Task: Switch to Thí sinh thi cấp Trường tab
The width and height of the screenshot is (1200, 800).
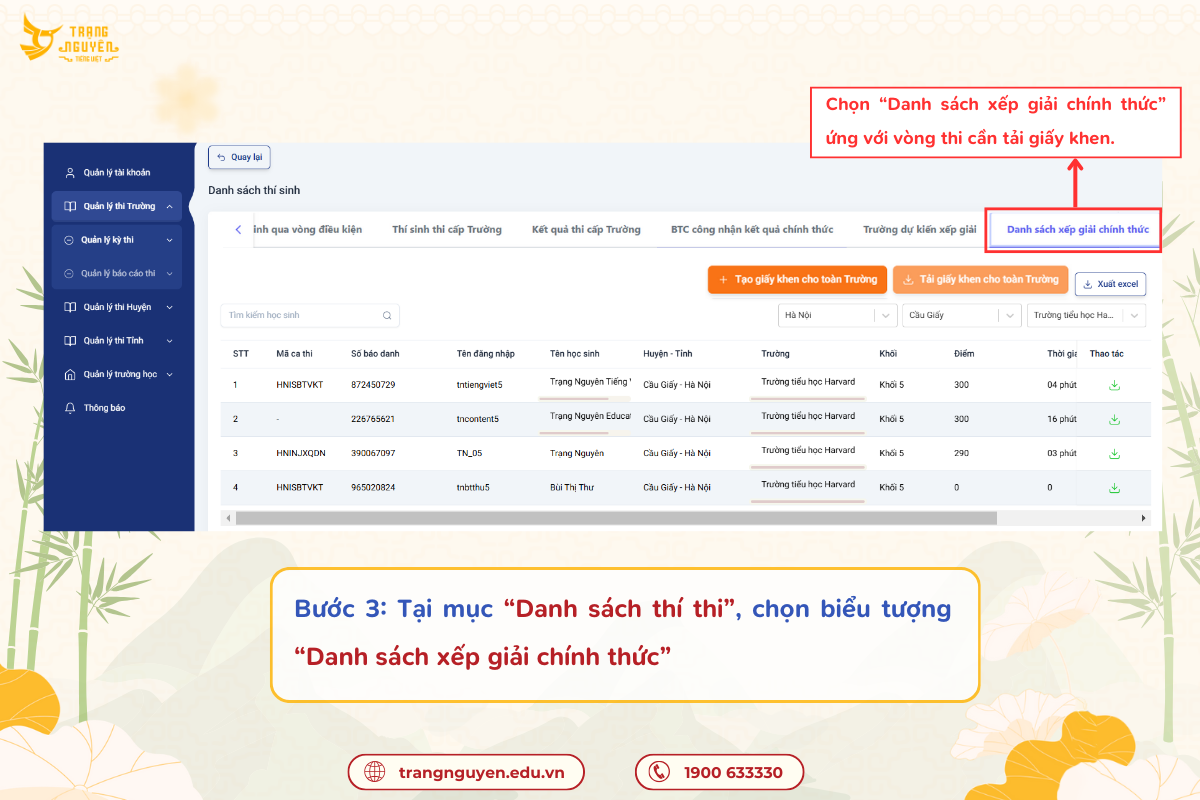Action: (x=447, y=230)
